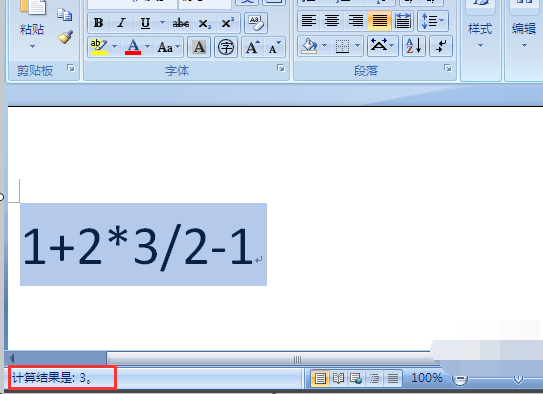Viewport: 543px width, 394px height.
Task: Switch to Draft view
Action: point(393,378)
